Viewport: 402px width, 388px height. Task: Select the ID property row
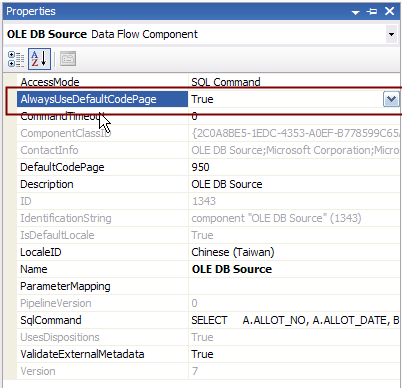208,201
